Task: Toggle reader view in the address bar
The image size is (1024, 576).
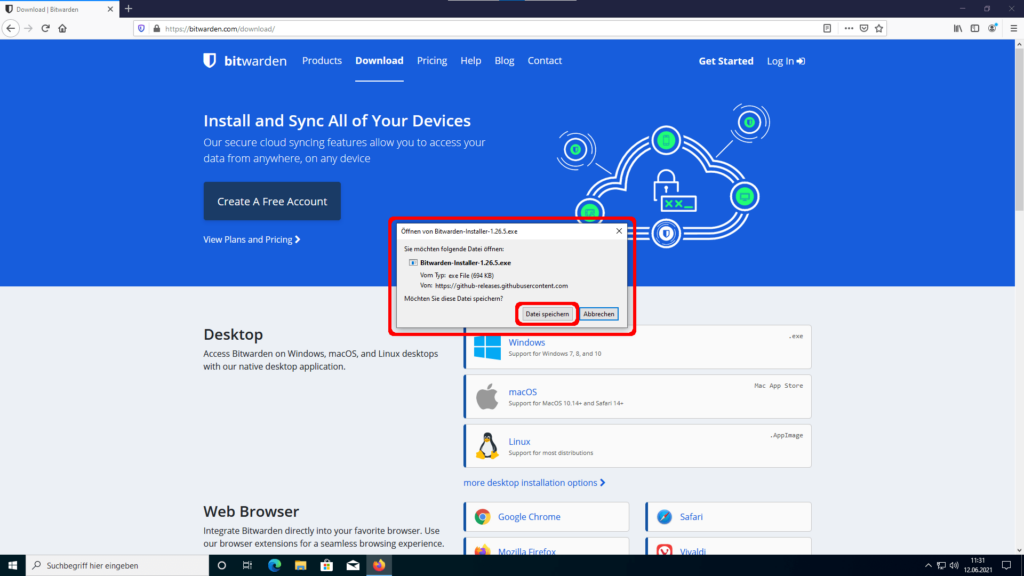Action: [x=827, y=28]
